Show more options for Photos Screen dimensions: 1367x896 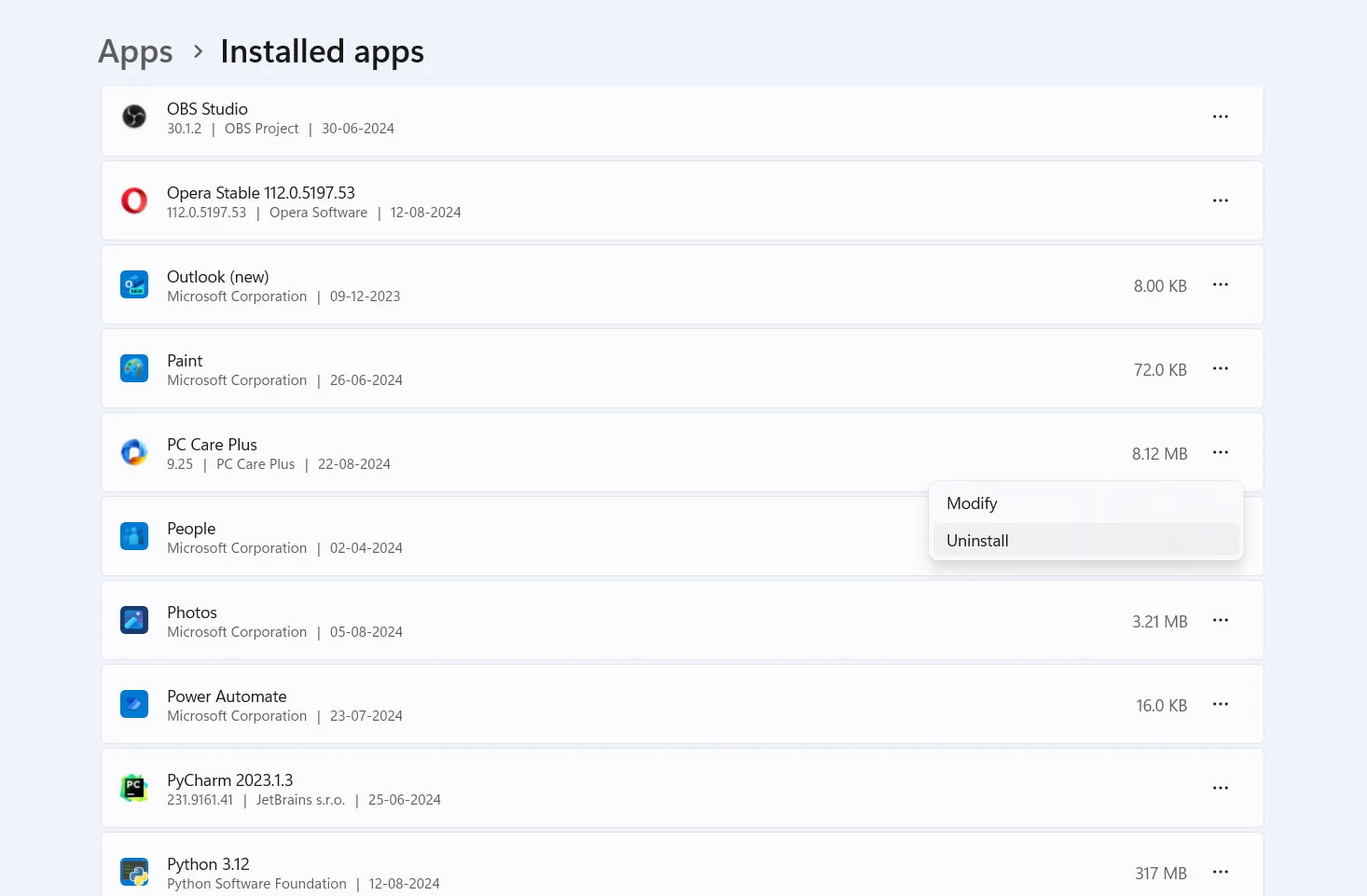(1220, 620)
